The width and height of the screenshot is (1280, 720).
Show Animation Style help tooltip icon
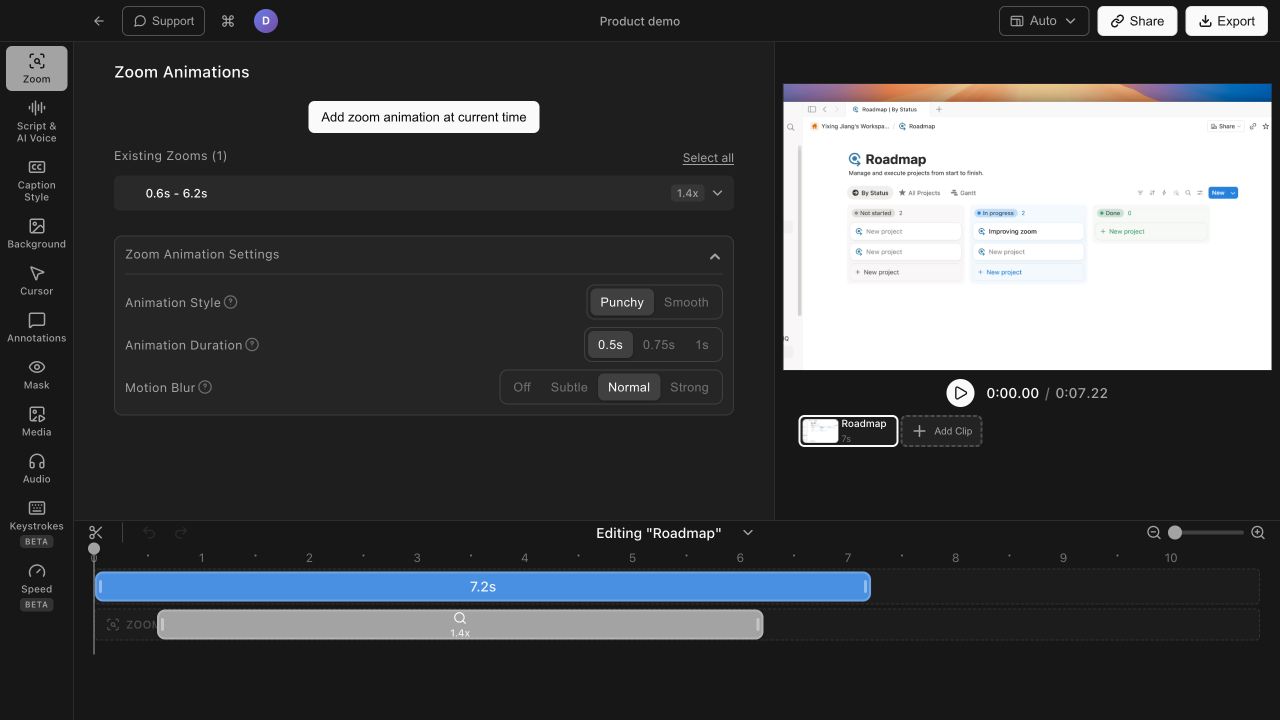[x=231, y=302]
